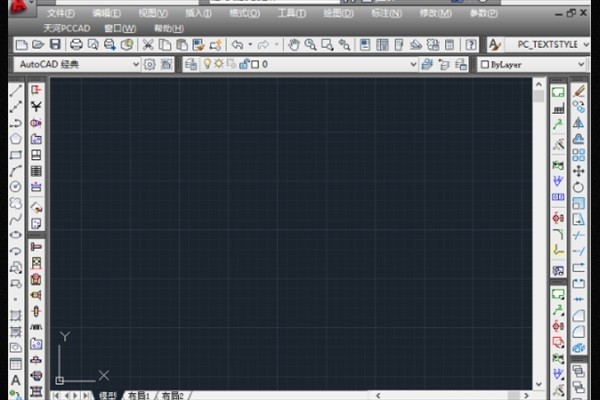Image resolution: width=600 pixels, height=400 pixels.
Task: Expand the layer control dropdown
Action: tap(413, 64)
